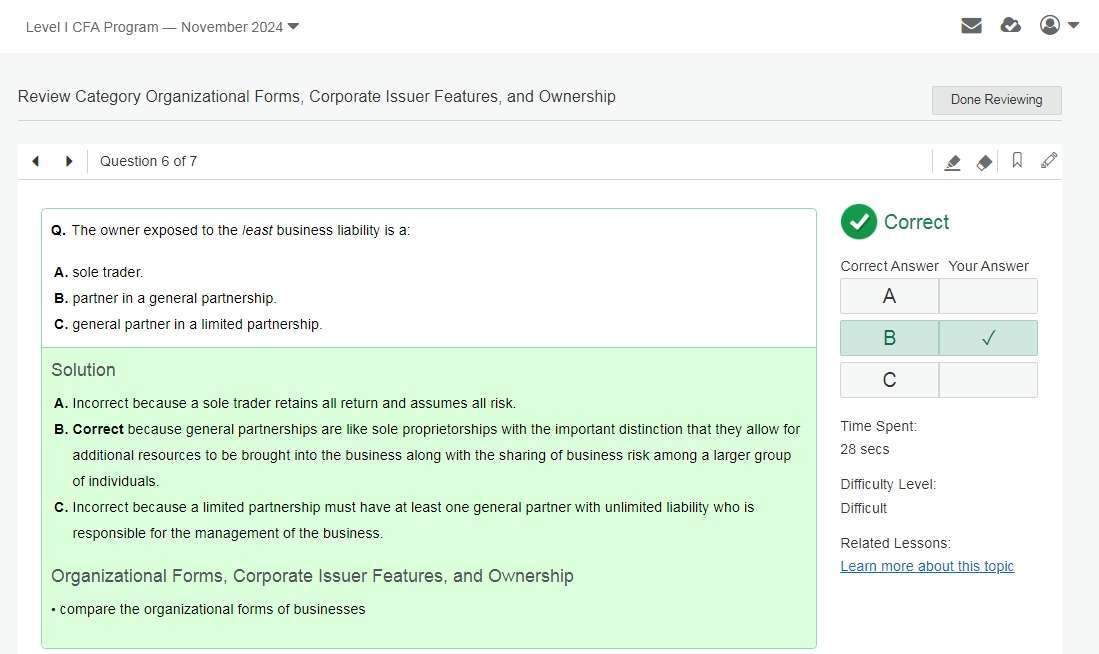
Task: Go to the previous question arrow
Action: point(36,161)
